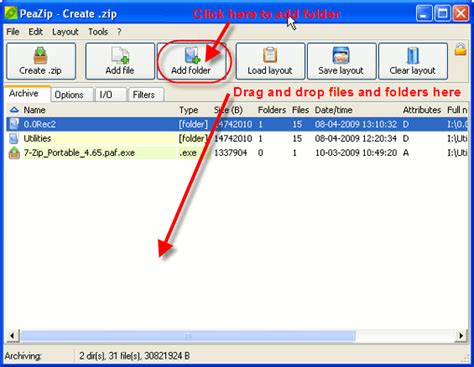
Task: Click the sort arrow beside Name header
Action: click(14, 110)
